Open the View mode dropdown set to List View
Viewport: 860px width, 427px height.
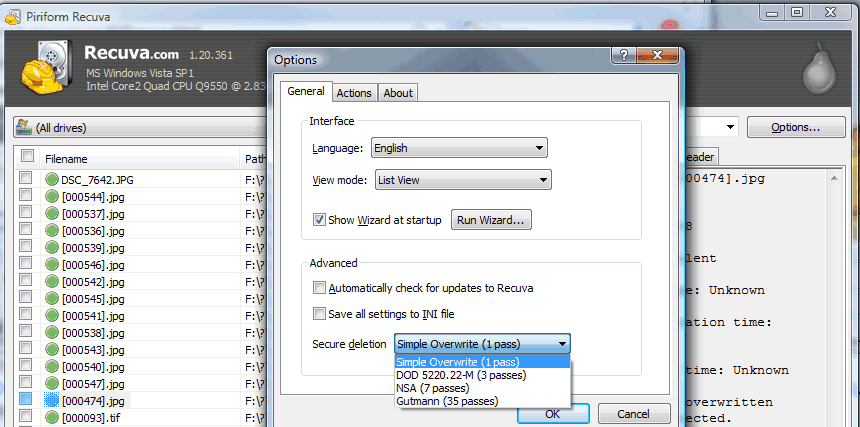[463, 180]
